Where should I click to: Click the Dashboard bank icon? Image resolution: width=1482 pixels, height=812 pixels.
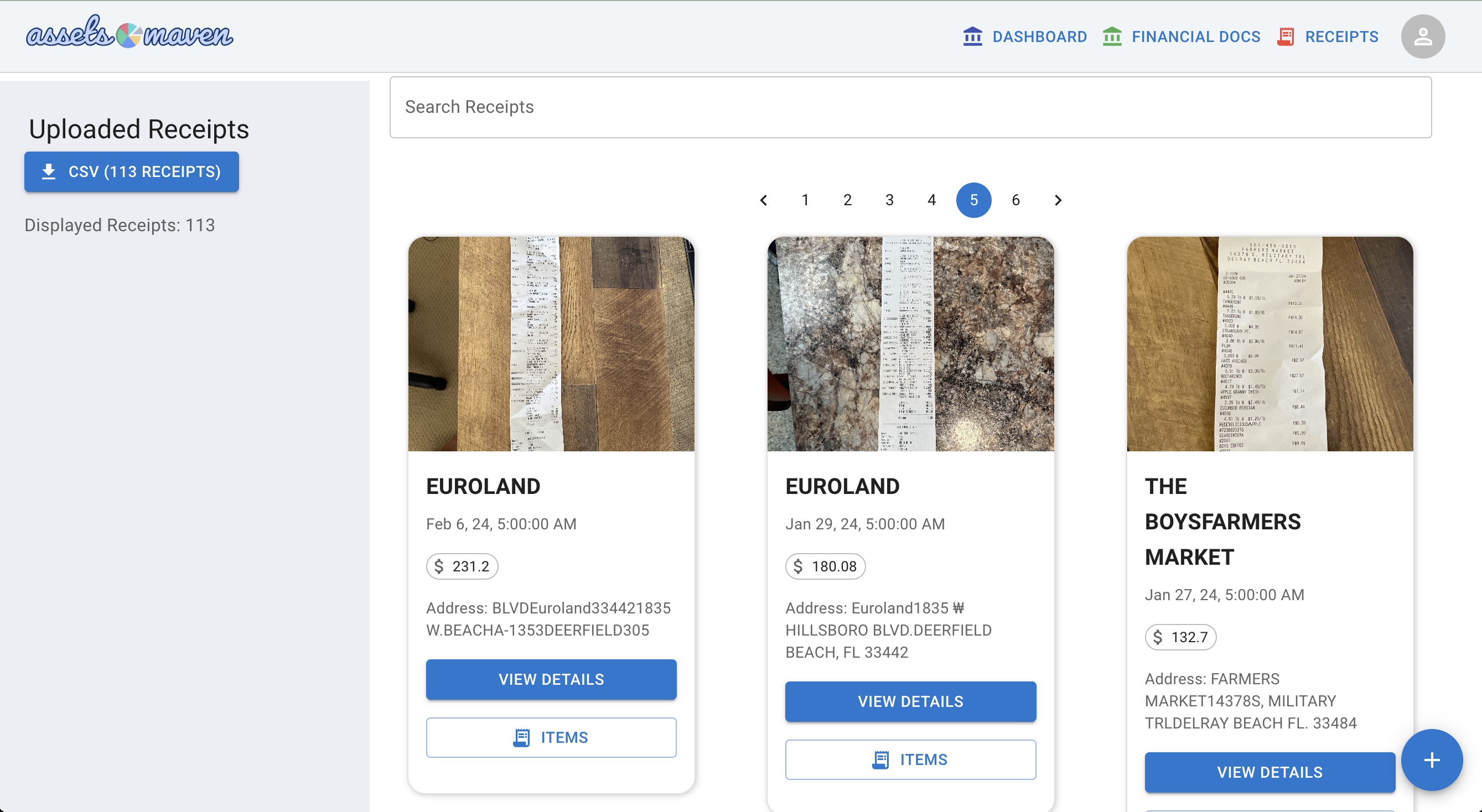click(x=972, y=36)
